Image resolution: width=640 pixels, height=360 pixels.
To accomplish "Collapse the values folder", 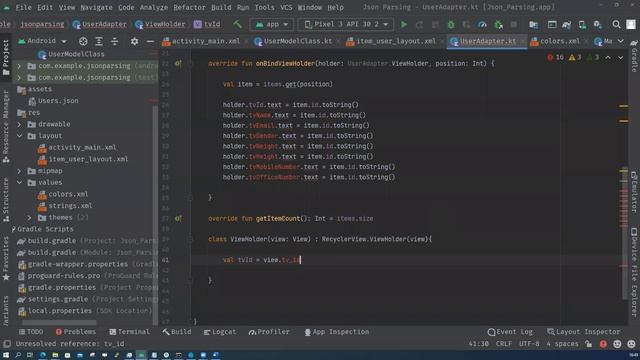I will click(19, 182).
